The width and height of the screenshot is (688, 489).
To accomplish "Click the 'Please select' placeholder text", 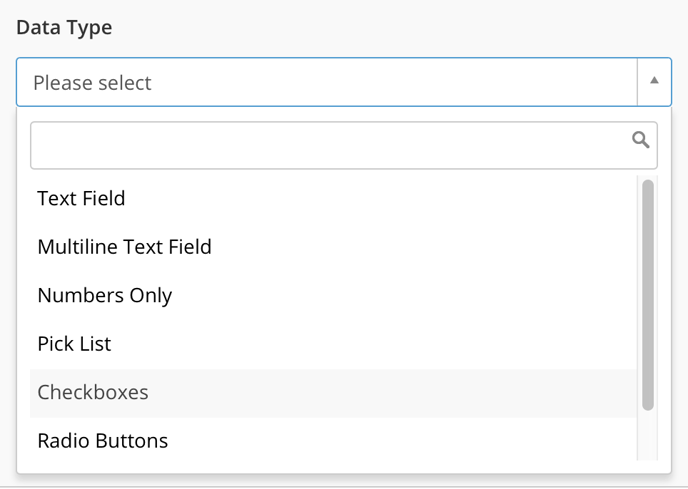I will (x=92, y=83).
